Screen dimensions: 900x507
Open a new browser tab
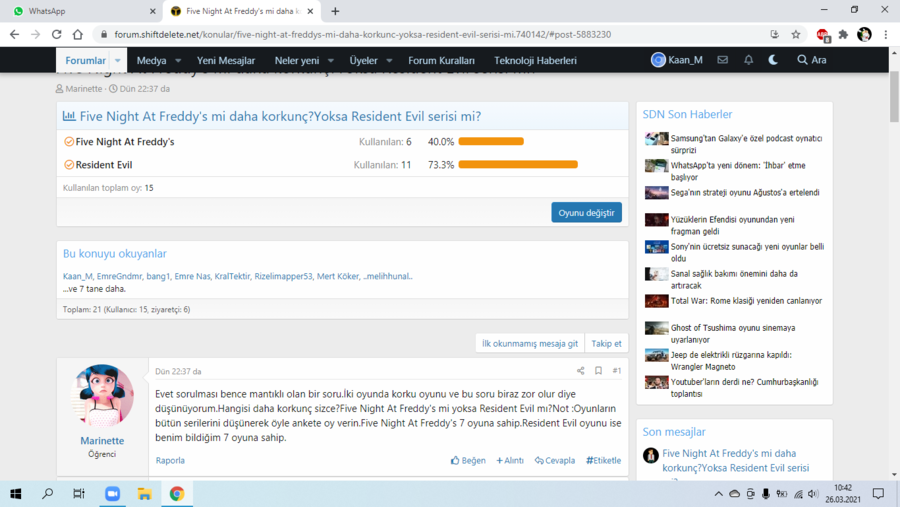point(335,11)
